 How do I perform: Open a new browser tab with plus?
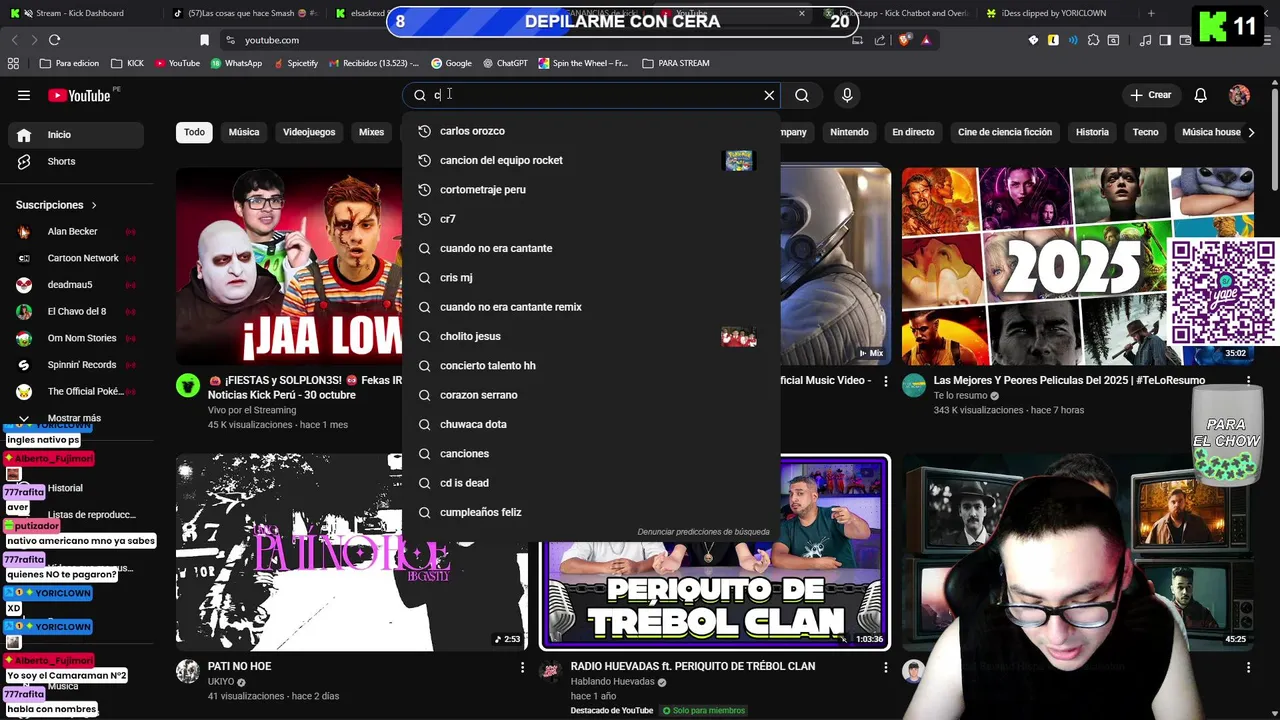[1151, 13]
